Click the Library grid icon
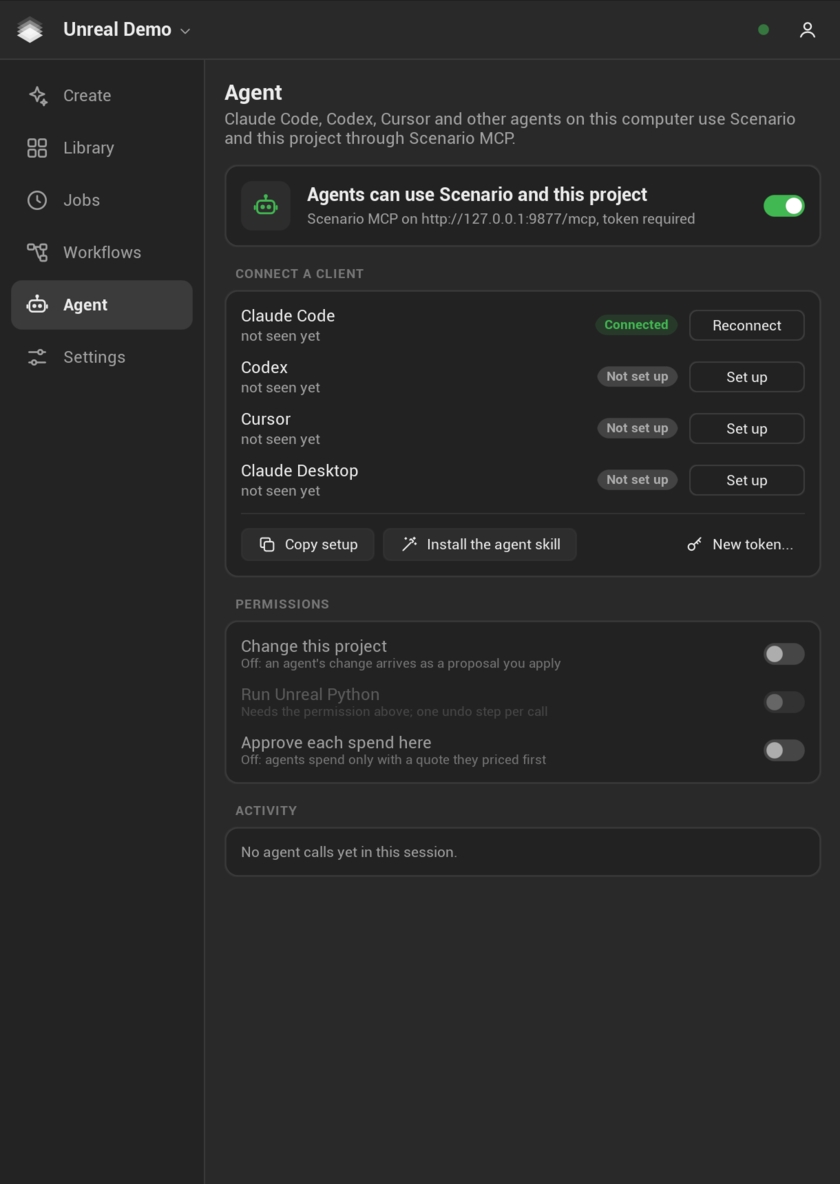Image resolution: width=840 pixels, height=1184 pixels. click(37, 148)
